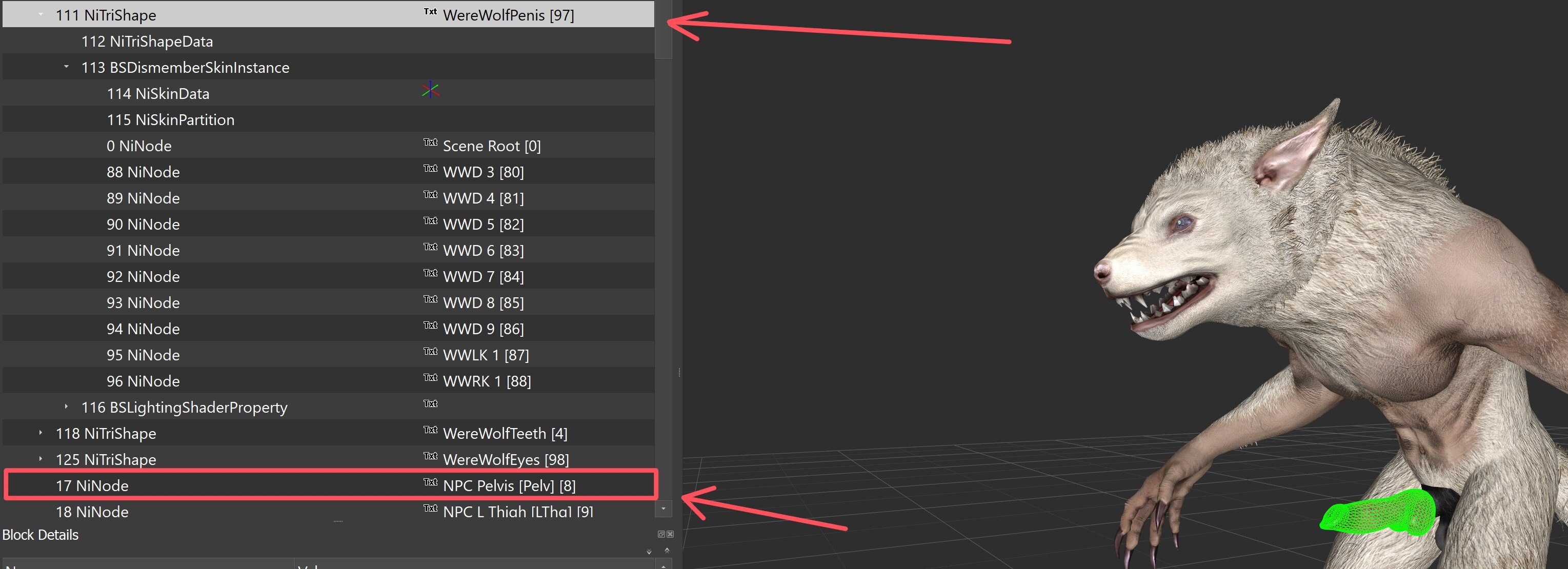Click NiSkinData transform axes icon
The image size is (1568, 569).
click(x=430, y=91)
